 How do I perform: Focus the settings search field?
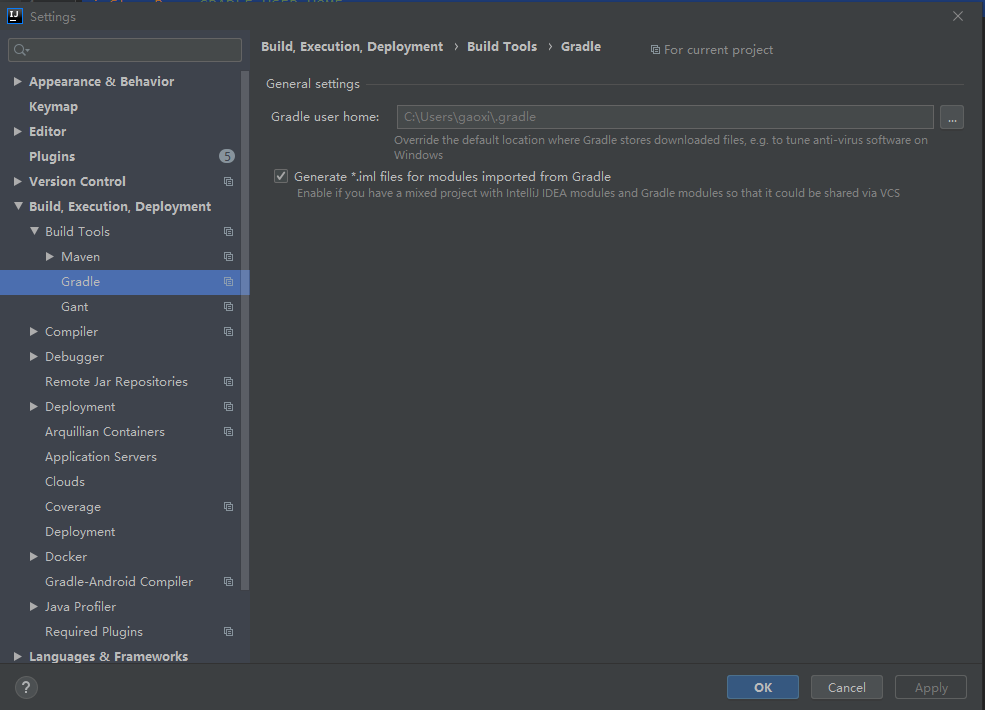(125, 50)
